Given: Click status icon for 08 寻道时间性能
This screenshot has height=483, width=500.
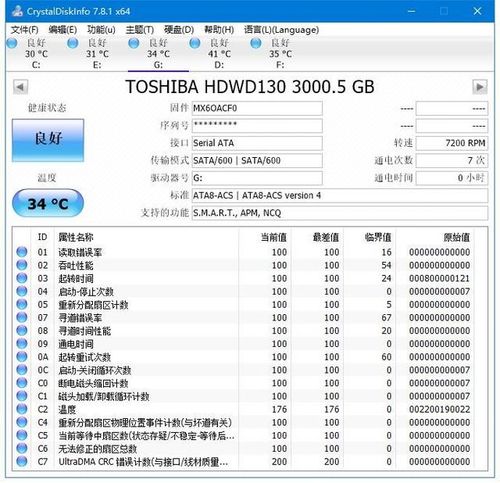Looking at the screenshot, I should pos(22,330).
